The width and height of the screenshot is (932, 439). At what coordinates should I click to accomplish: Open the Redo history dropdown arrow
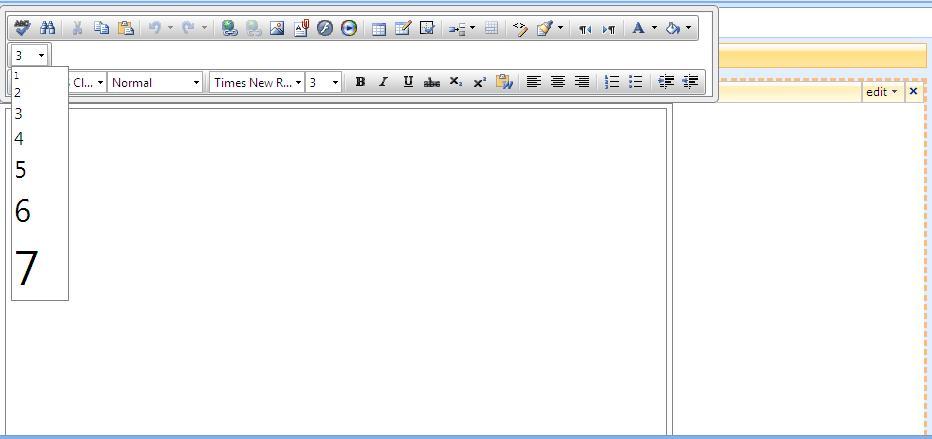(204, 28)
